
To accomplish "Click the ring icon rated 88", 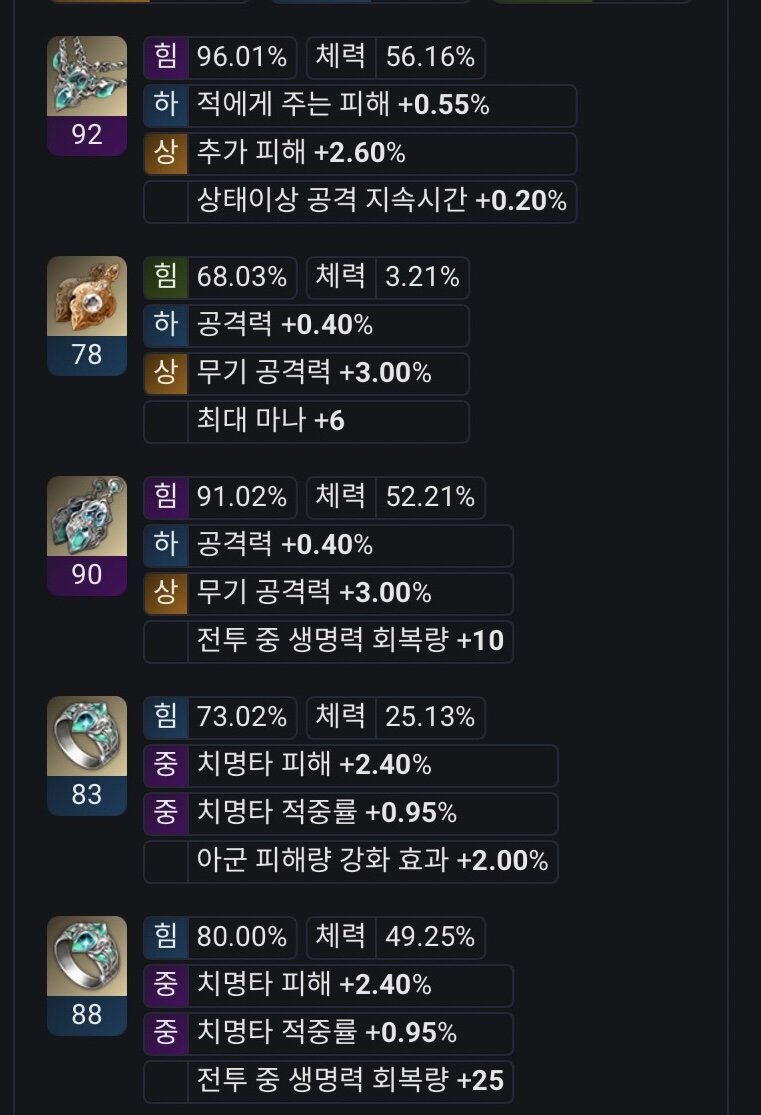I will click(87, 955).
